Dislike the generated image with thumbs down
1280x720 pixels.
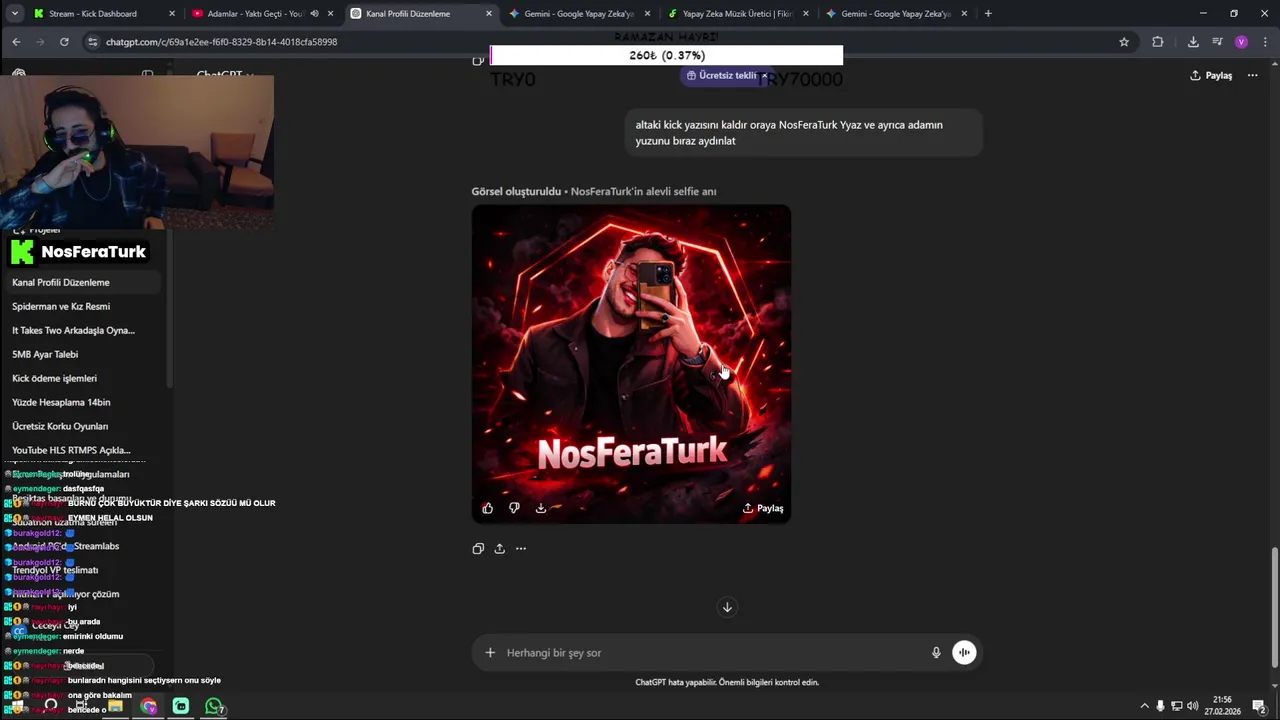click(514, 508)
